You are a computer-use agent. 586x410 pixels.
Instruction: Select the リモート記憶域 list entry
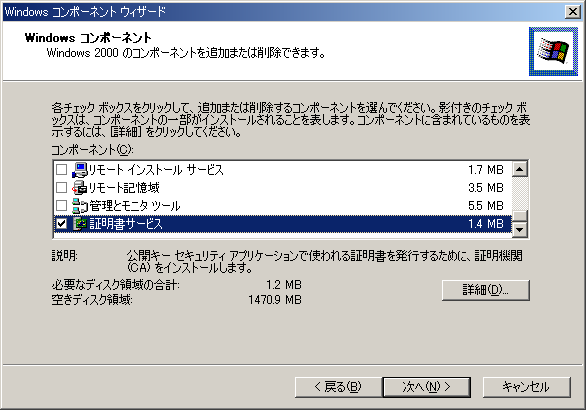tap(283, 188)
